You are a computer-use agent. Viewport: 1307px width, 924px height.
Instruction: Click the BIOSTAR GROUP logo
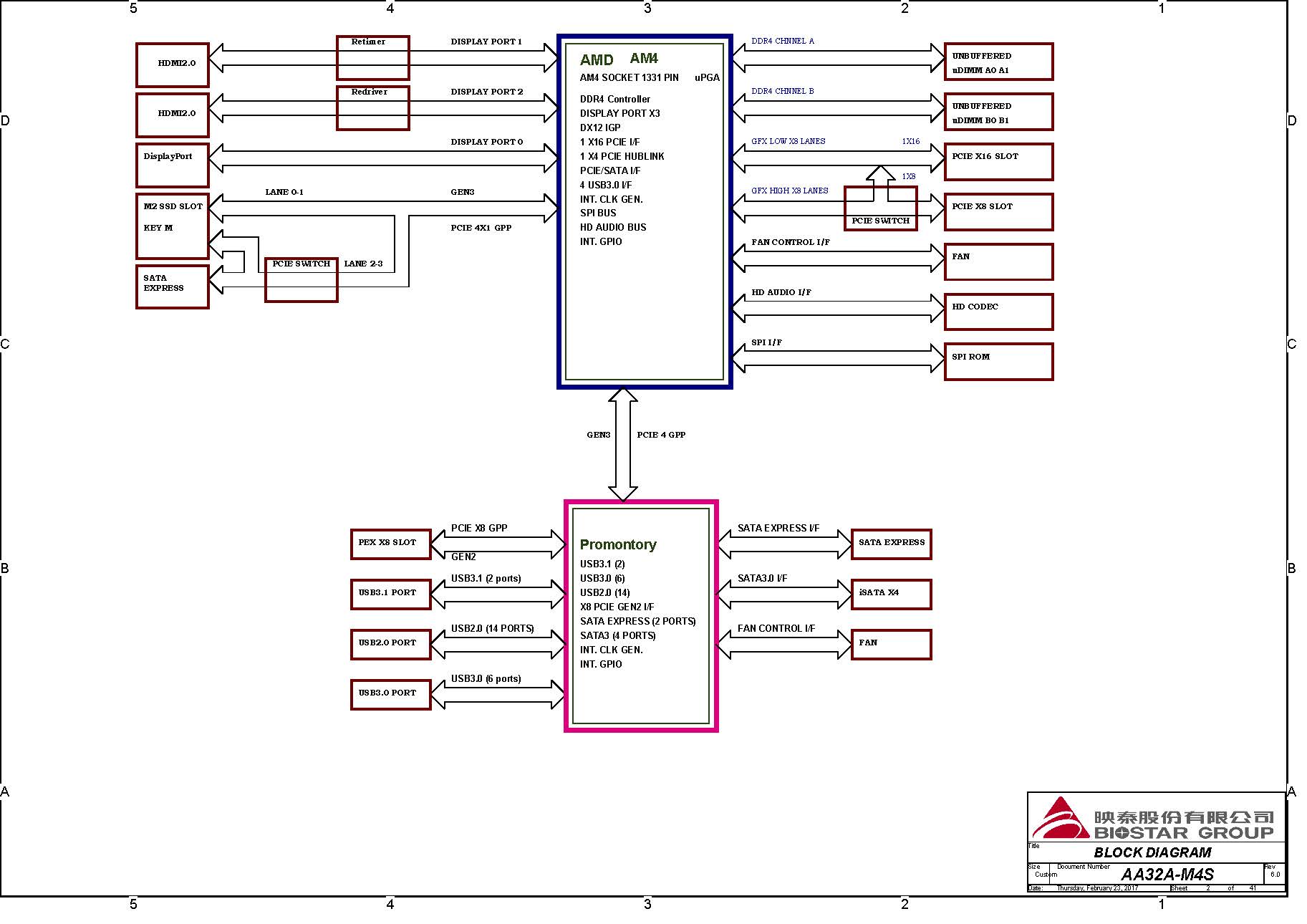1153,818
